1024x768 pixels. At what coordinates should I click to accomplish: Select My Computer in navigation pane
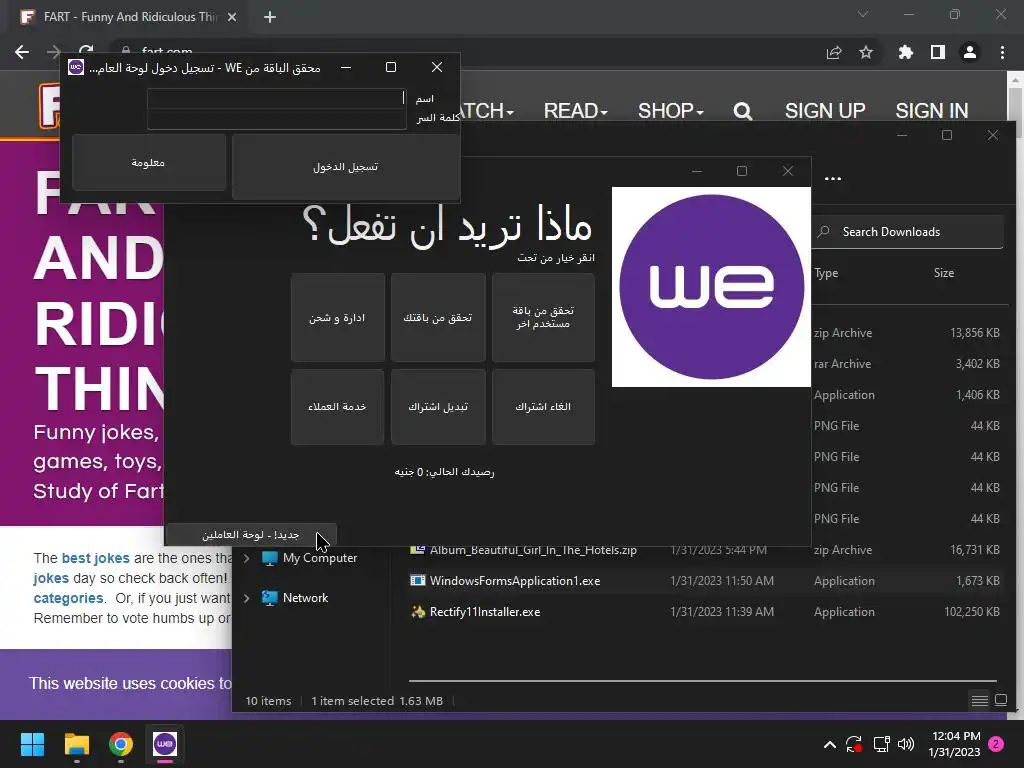[x=319, y=558]
